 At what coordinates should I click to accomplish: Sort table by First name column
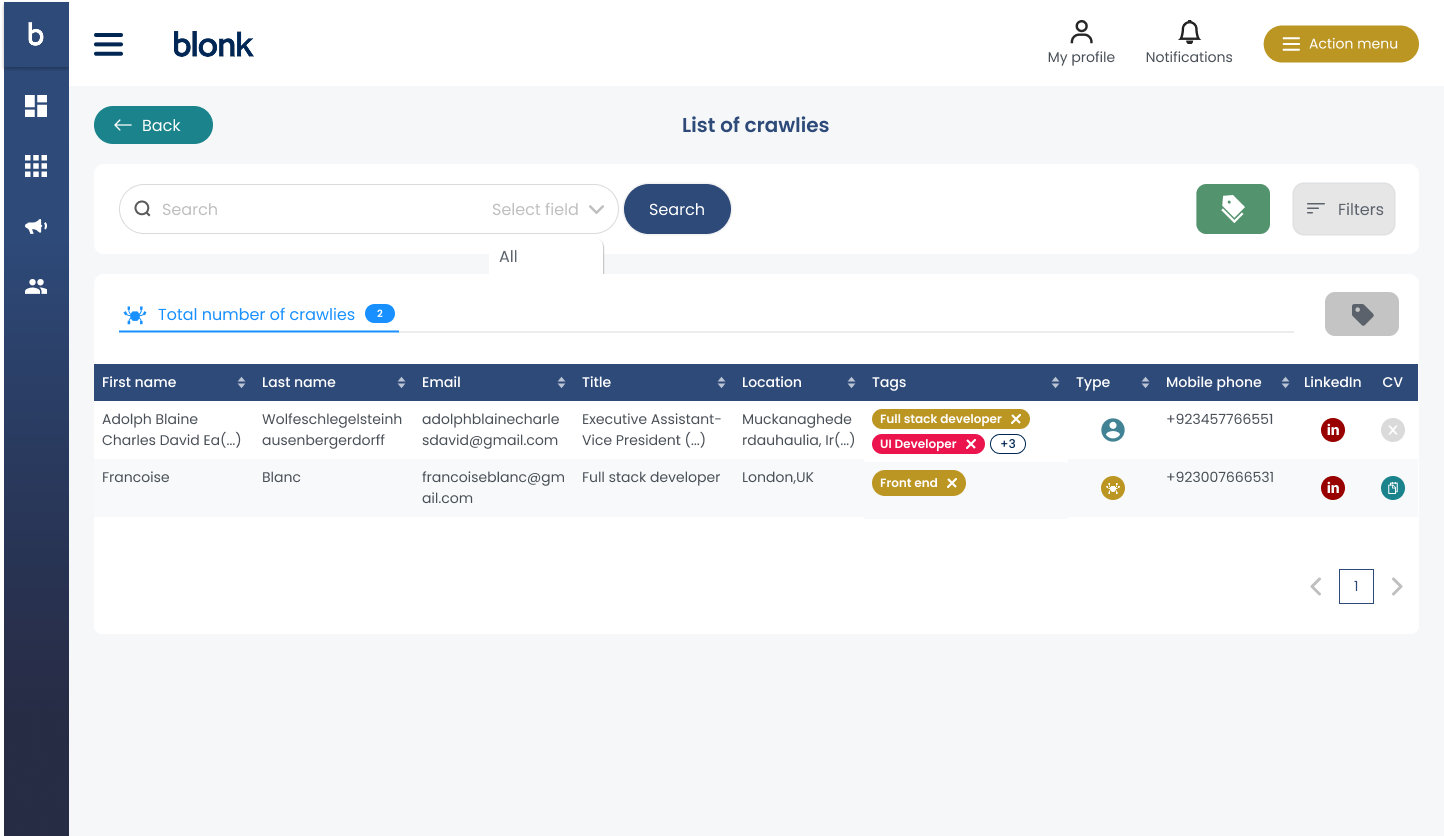[241, 383]
